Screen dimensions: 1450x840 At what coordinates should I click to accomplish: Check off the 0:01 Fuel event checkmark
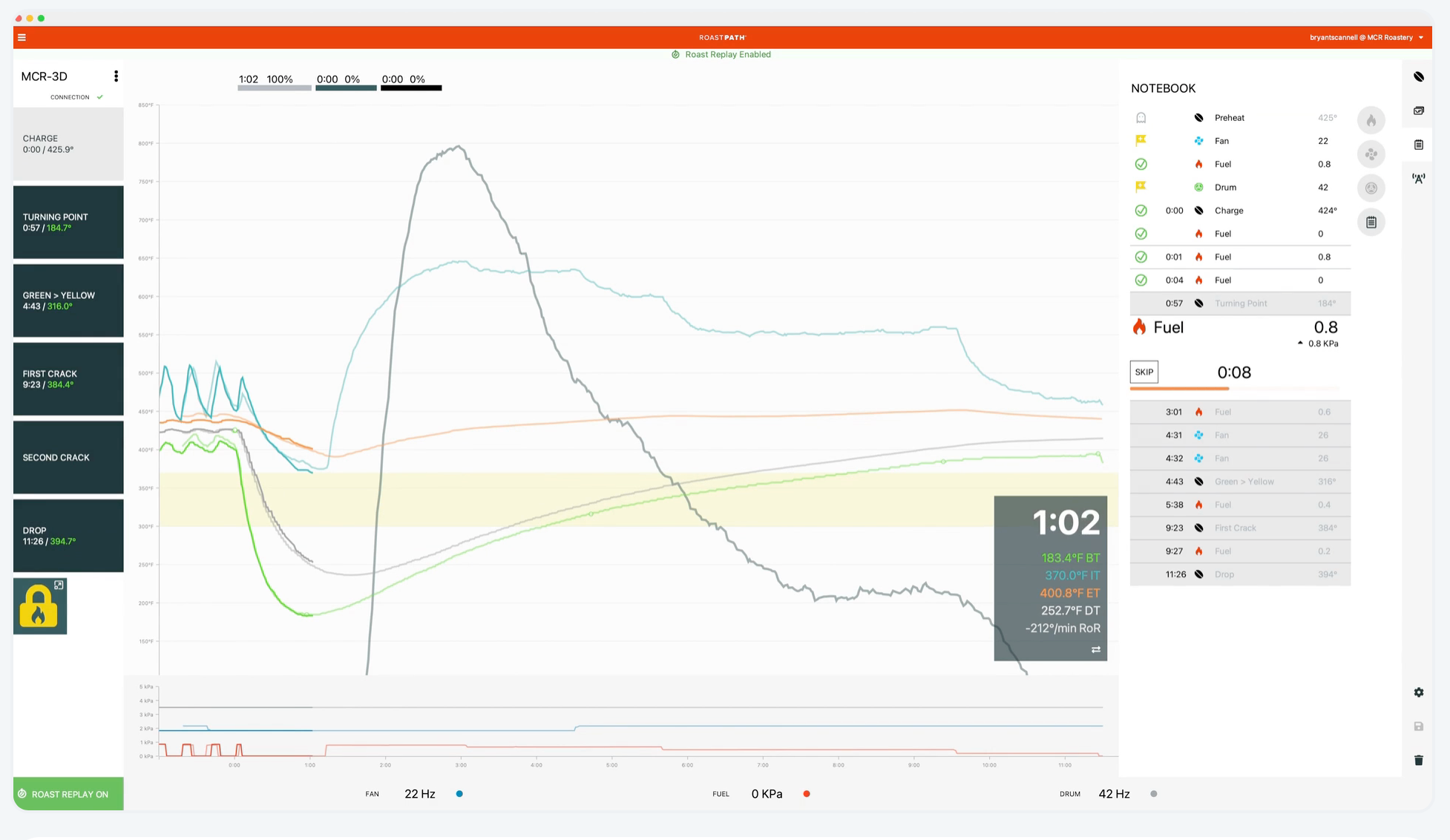tap(1141, 257)
